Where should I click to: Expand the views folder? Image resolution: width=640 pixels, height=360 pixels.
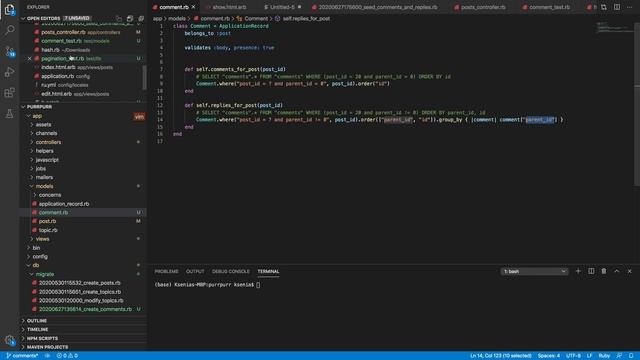(x=42, y=239)
